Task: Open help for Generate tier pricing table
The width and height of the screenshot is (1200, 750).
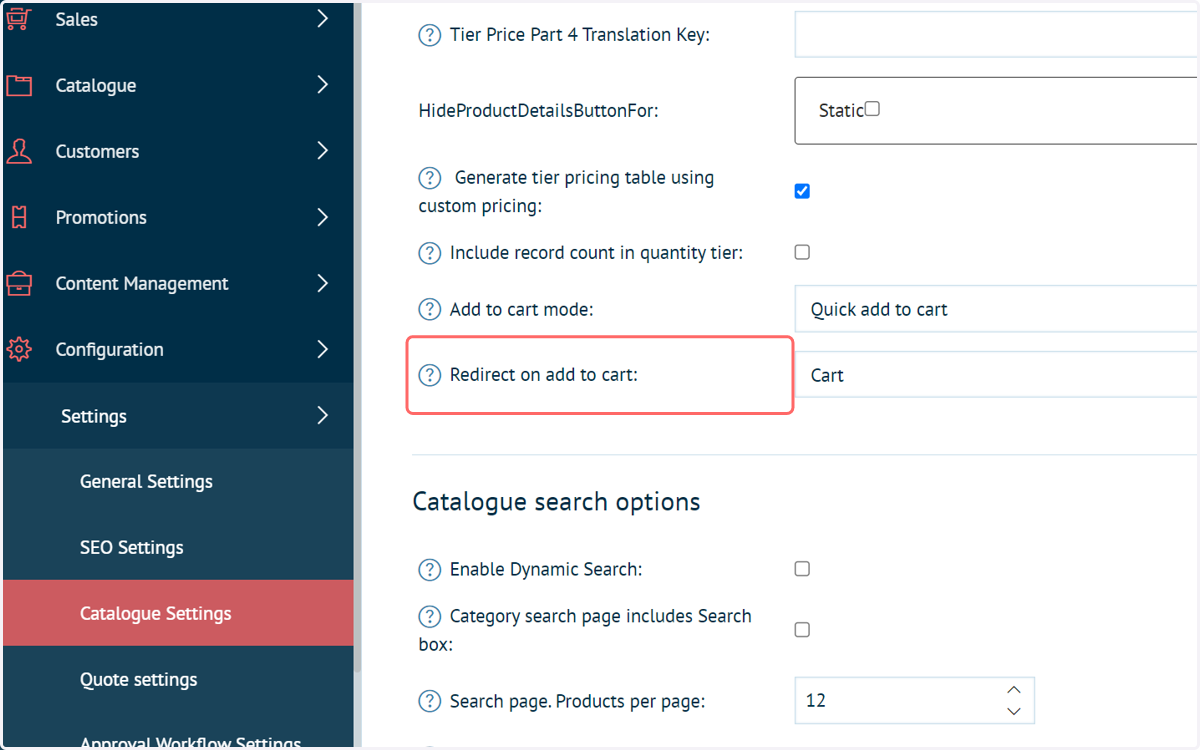Action: (x=429, y=178)
